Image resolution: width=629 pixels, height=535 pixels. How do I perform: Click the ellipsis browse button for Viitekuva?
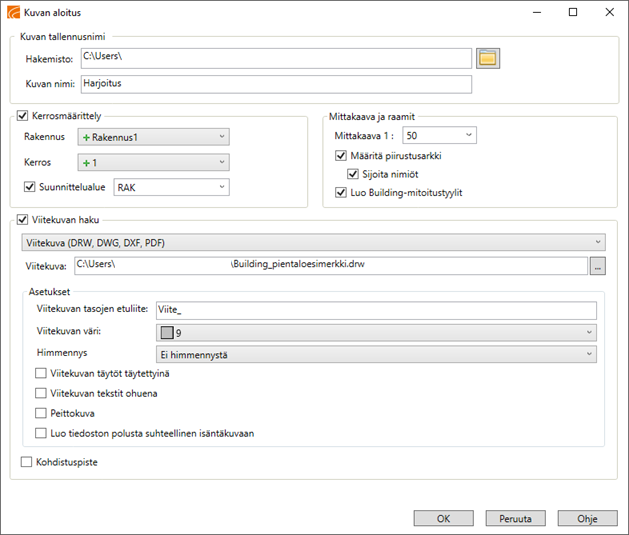pos(598,265)
